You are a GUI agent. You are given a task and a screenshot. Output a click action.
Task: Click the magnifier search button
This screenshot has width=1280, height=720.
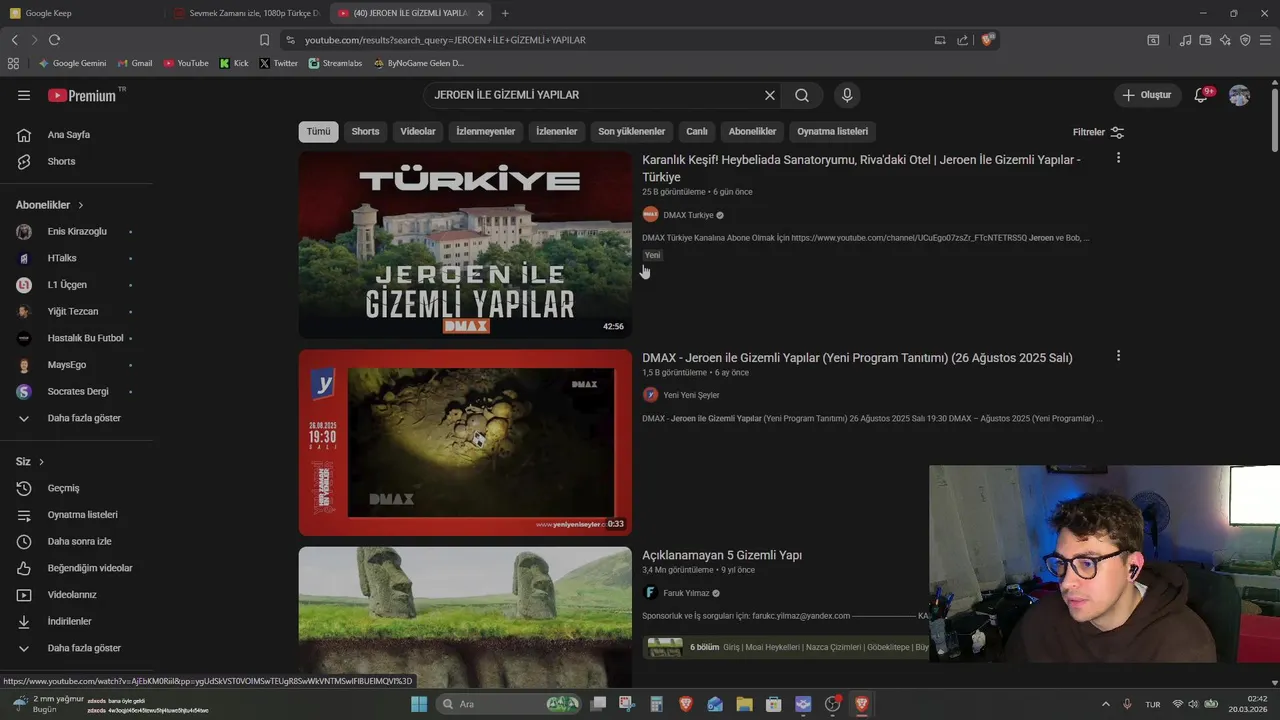click(802, 95)
